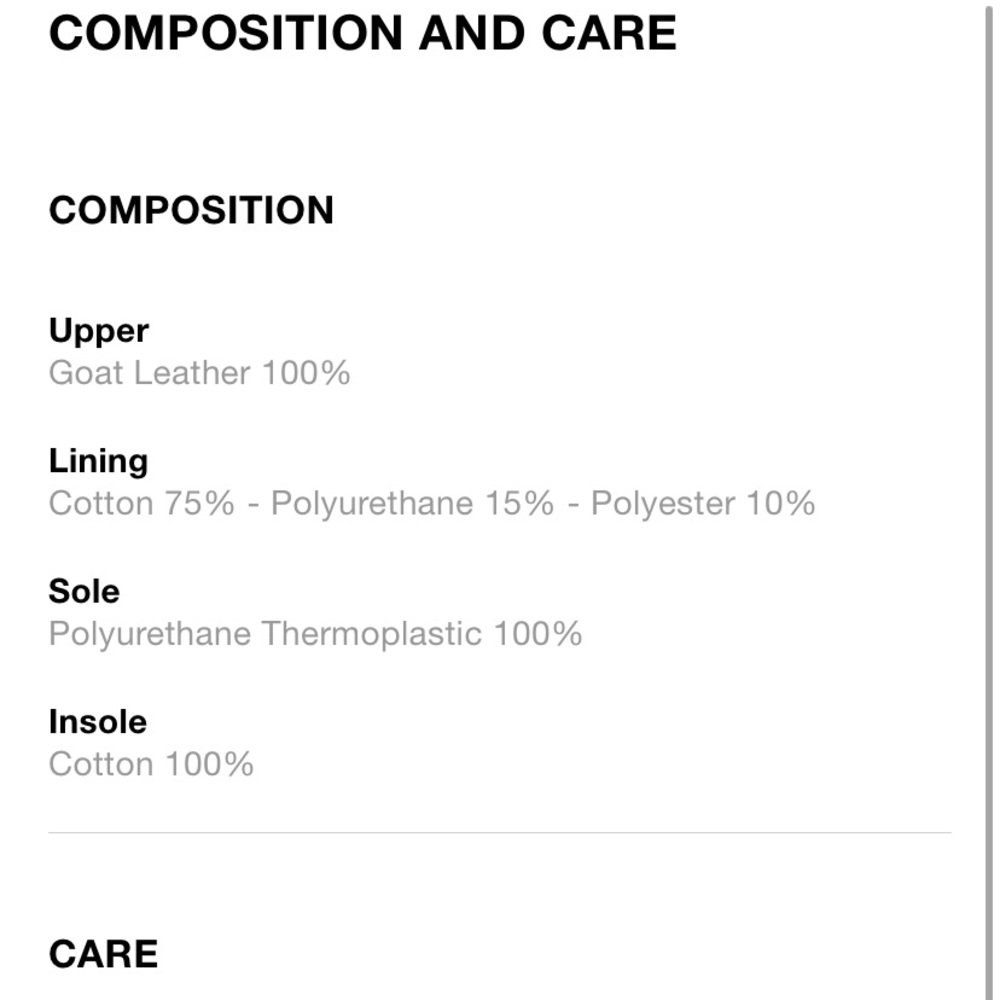Click Polyester 10% in the Lining composition

pyautogui.click(x=702, y=503)
